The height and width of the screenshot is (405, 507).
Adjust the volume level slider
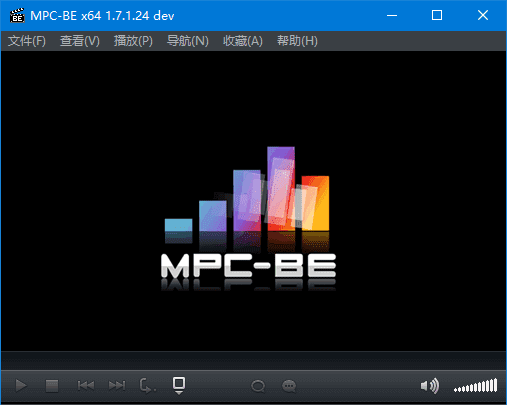pos(475,386)
